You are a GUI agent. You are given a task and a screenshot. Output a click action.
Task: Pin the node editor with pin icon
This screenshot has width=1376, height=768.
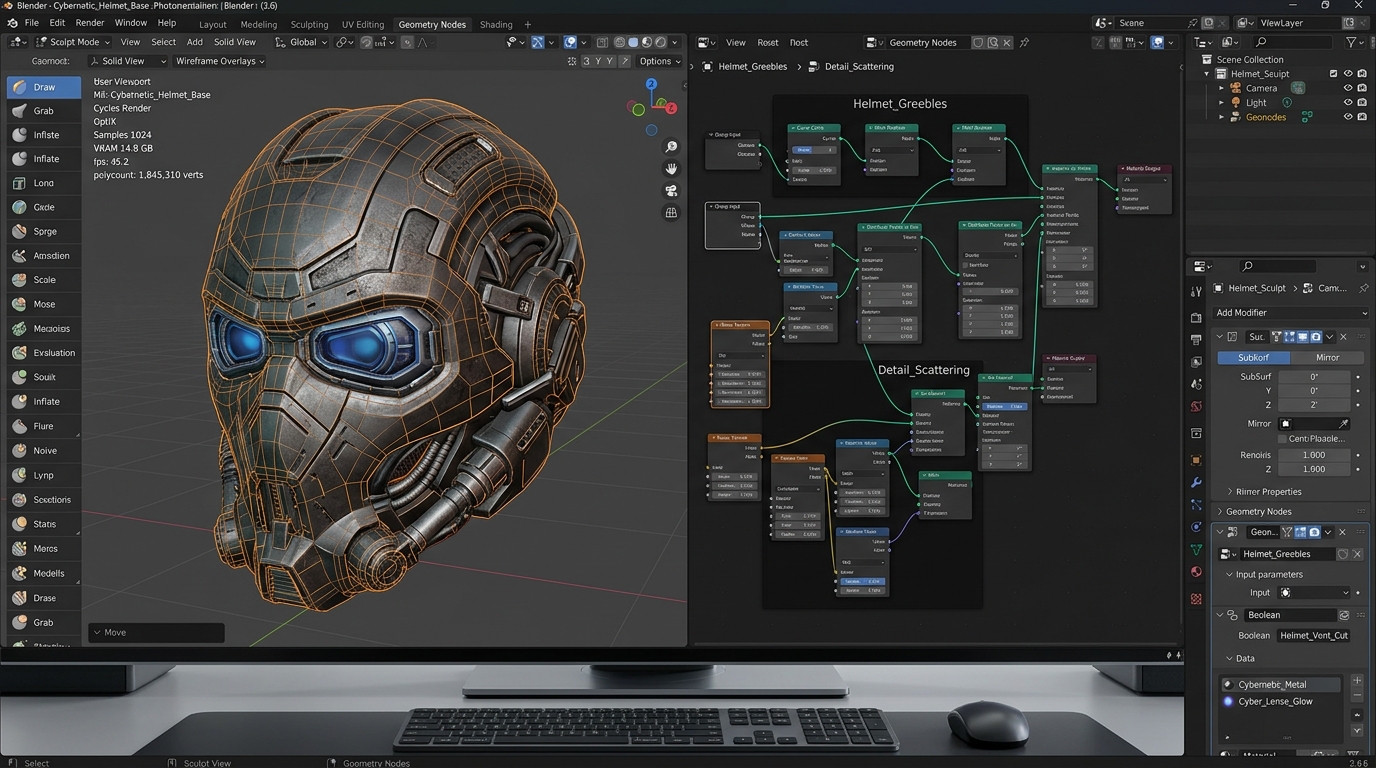pos(1024,43)
